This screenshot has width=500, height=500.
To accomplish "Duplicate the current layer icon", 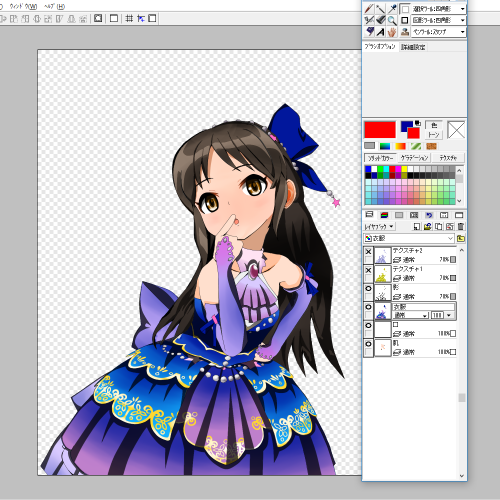I will (x=439, y=227).
